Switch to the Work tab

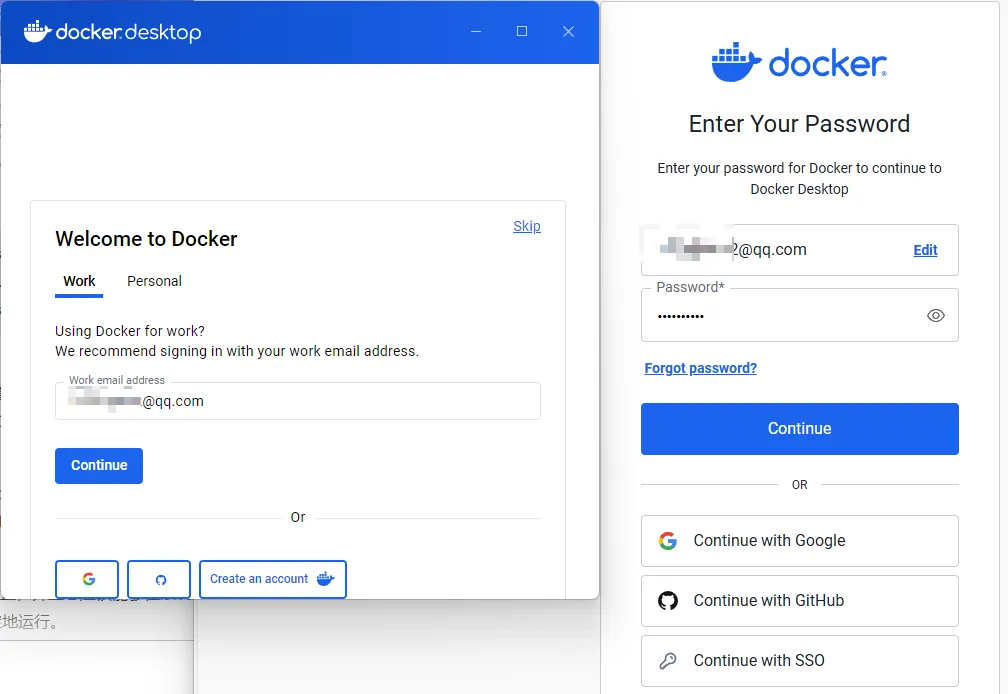click(x=79, y=281)
